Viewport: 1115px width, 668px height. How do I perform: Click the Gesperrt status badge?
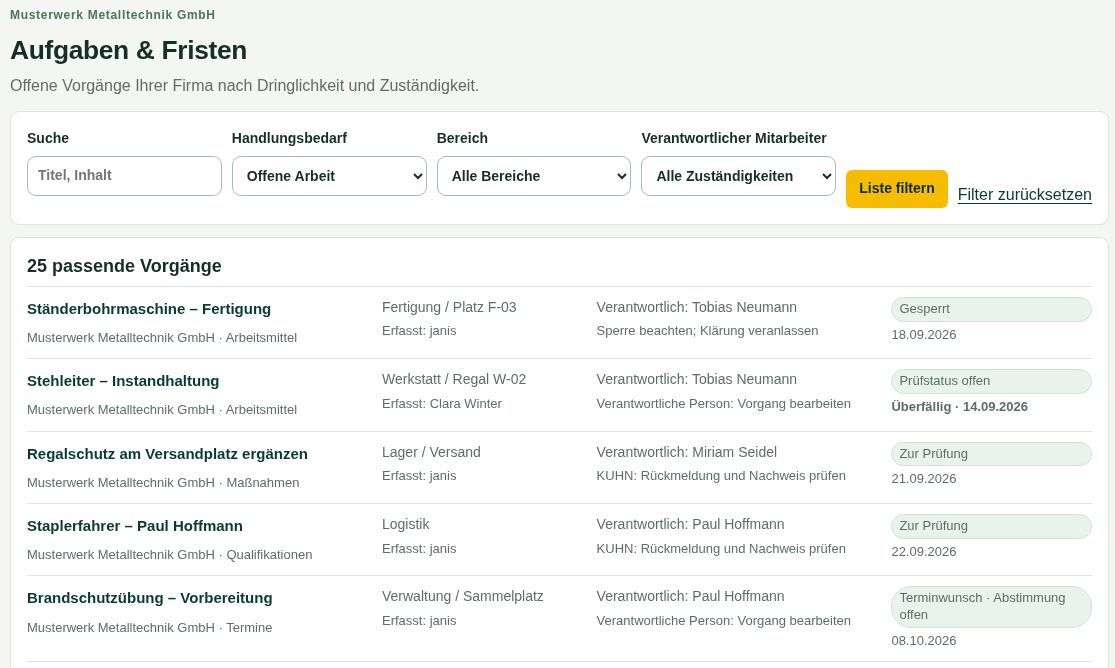991,309
